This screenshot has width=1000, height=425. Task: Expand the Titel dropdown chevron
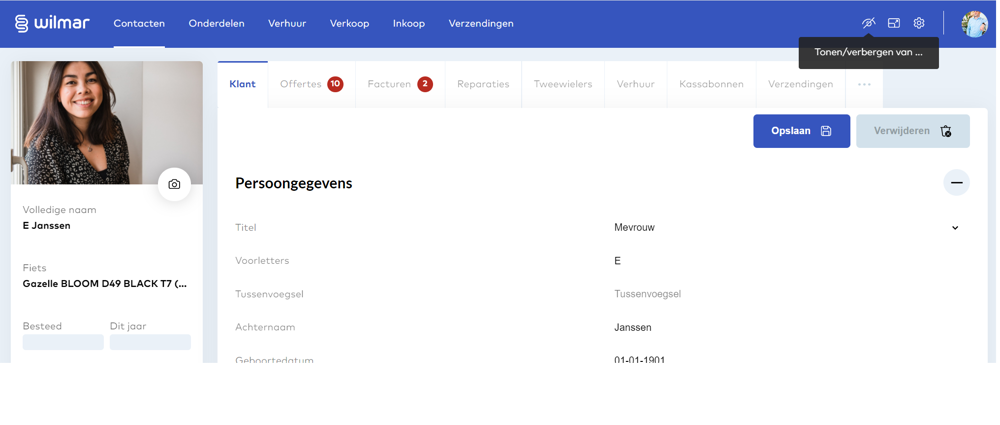click(x=955, y=228)
